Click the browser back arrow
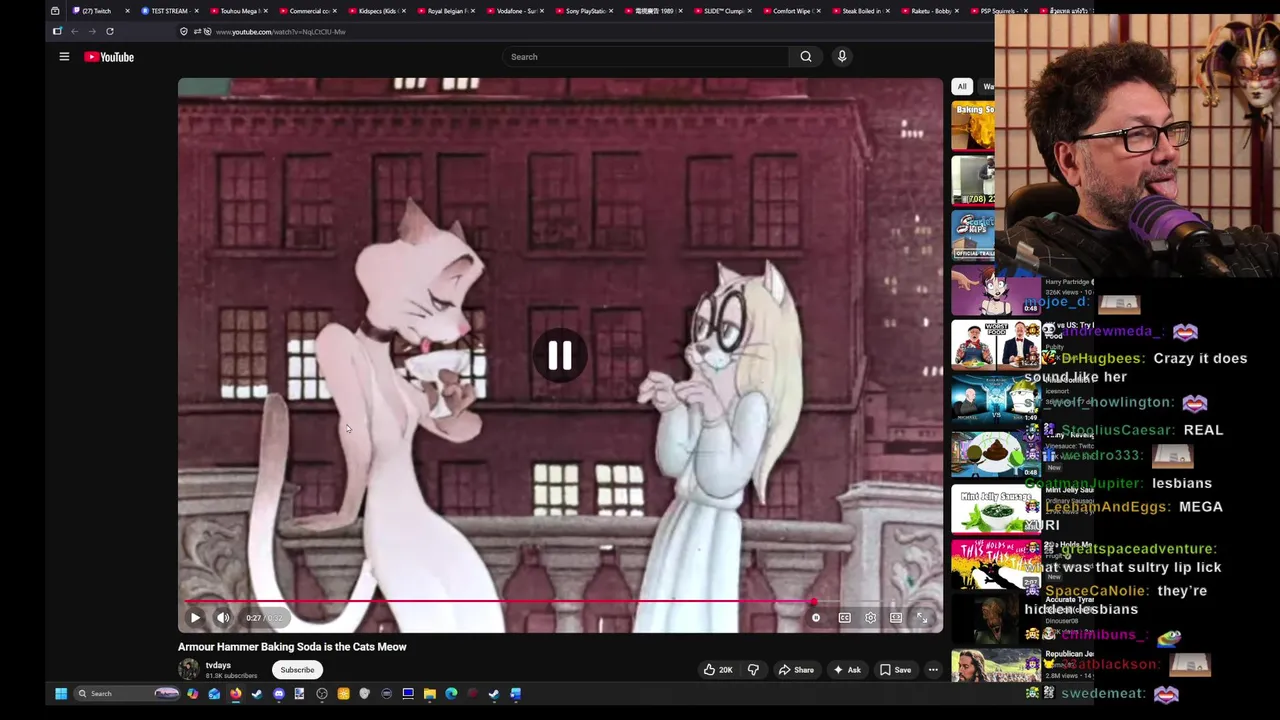This screenshot has width=1280, height=720. [x=75, y=31]
